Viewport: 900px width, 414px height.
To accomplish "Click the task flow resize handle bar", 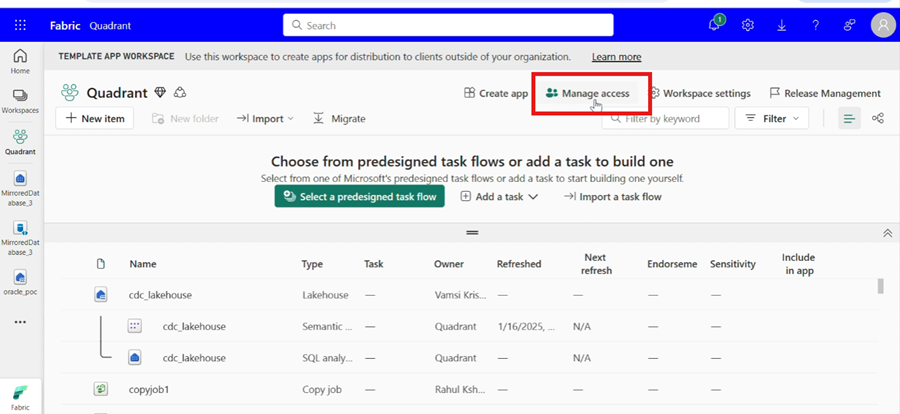I will point(472,233).
